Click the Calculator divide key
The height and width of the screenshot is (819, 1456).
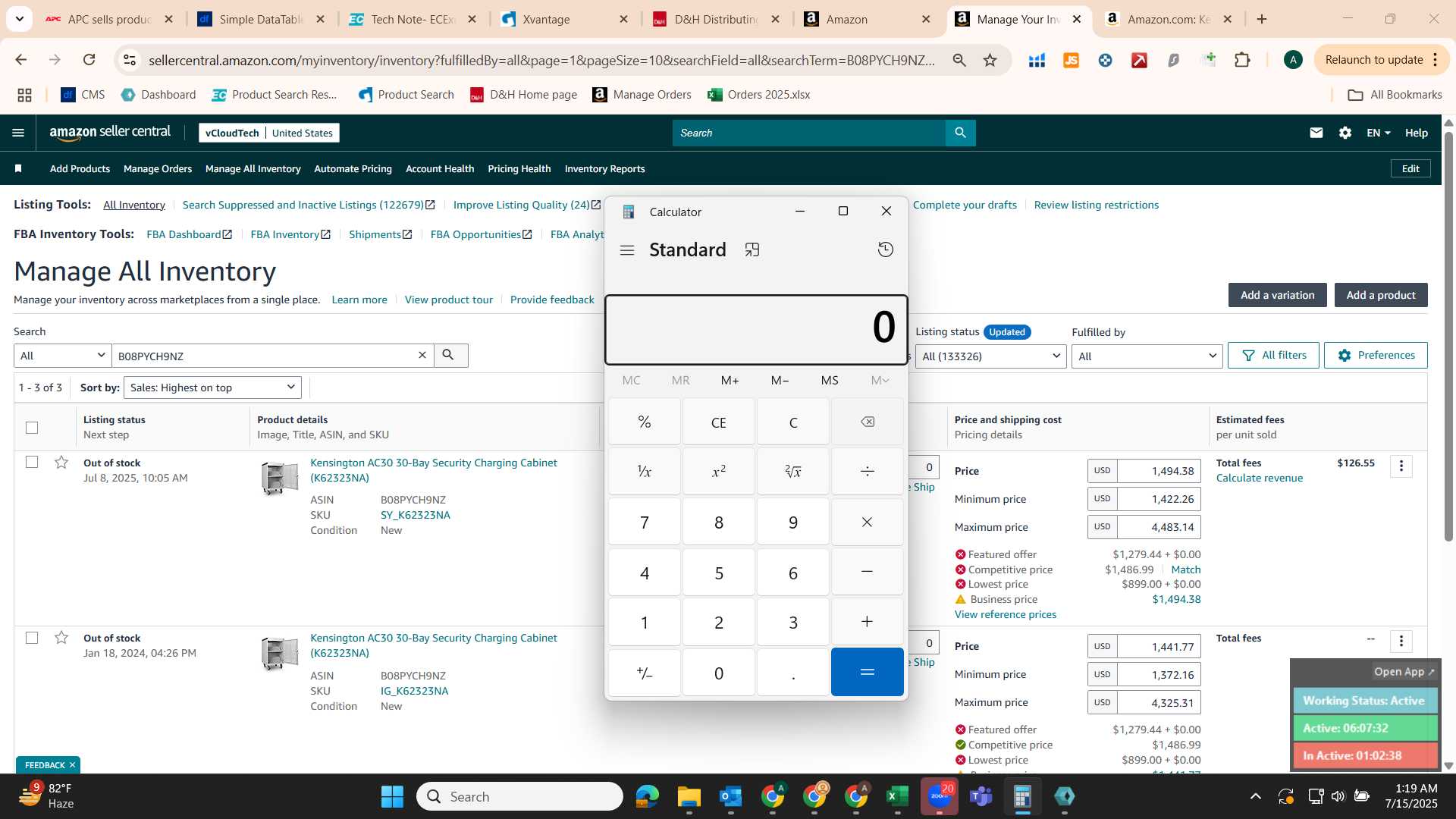[x=868, y=472]
